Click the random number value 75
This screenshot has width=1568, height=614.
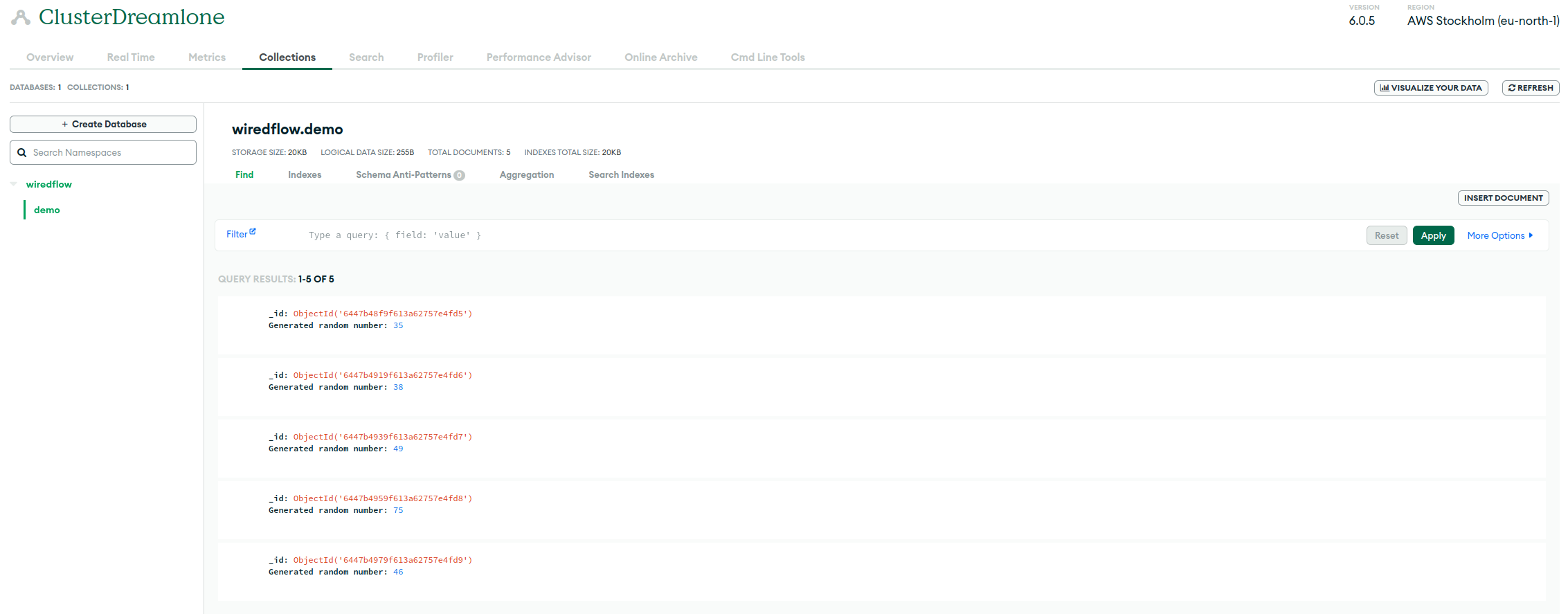coord(398,510)
